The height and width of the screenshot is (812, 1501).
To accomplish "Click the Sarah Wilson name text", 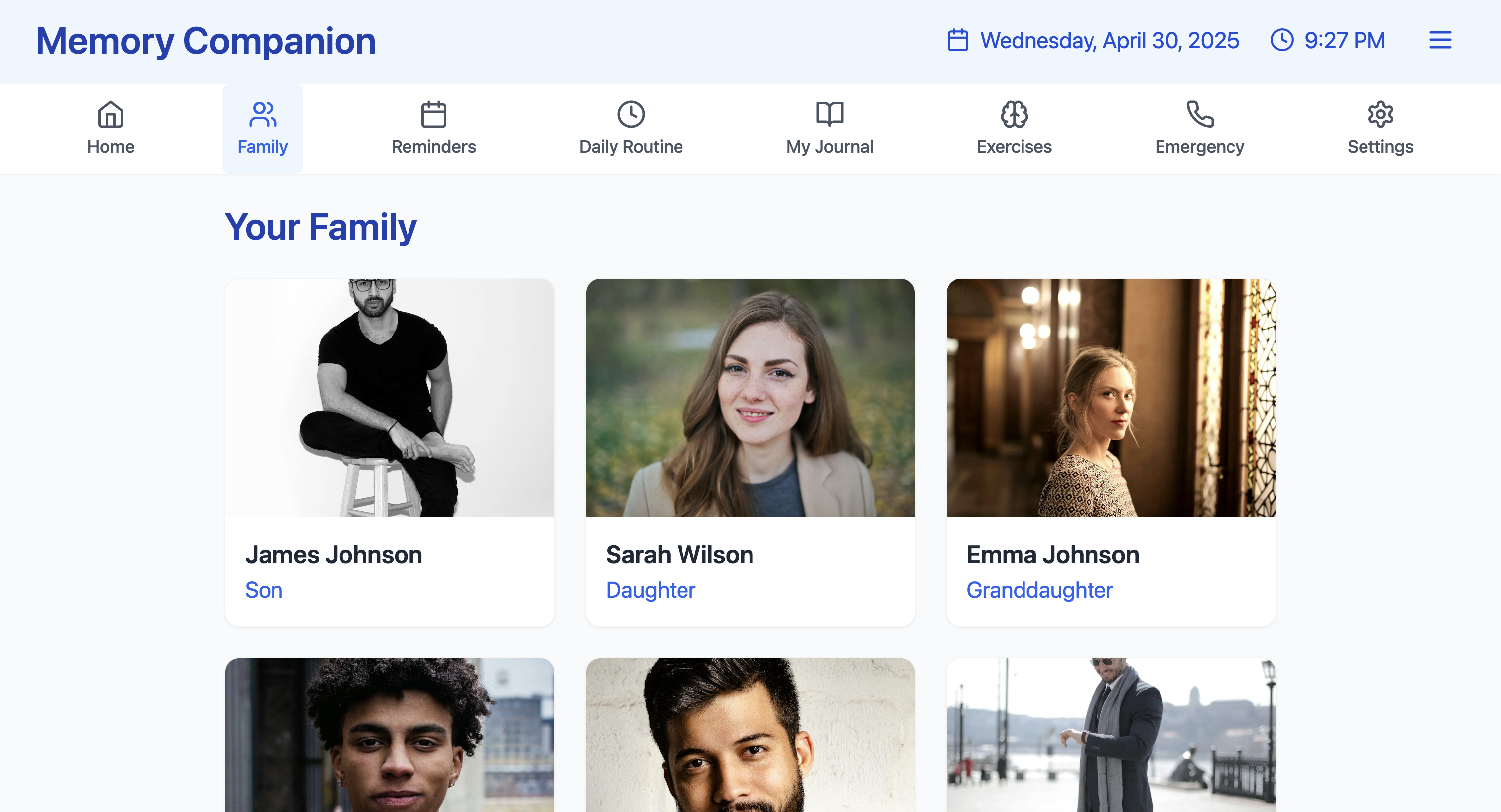I will 680,555.
